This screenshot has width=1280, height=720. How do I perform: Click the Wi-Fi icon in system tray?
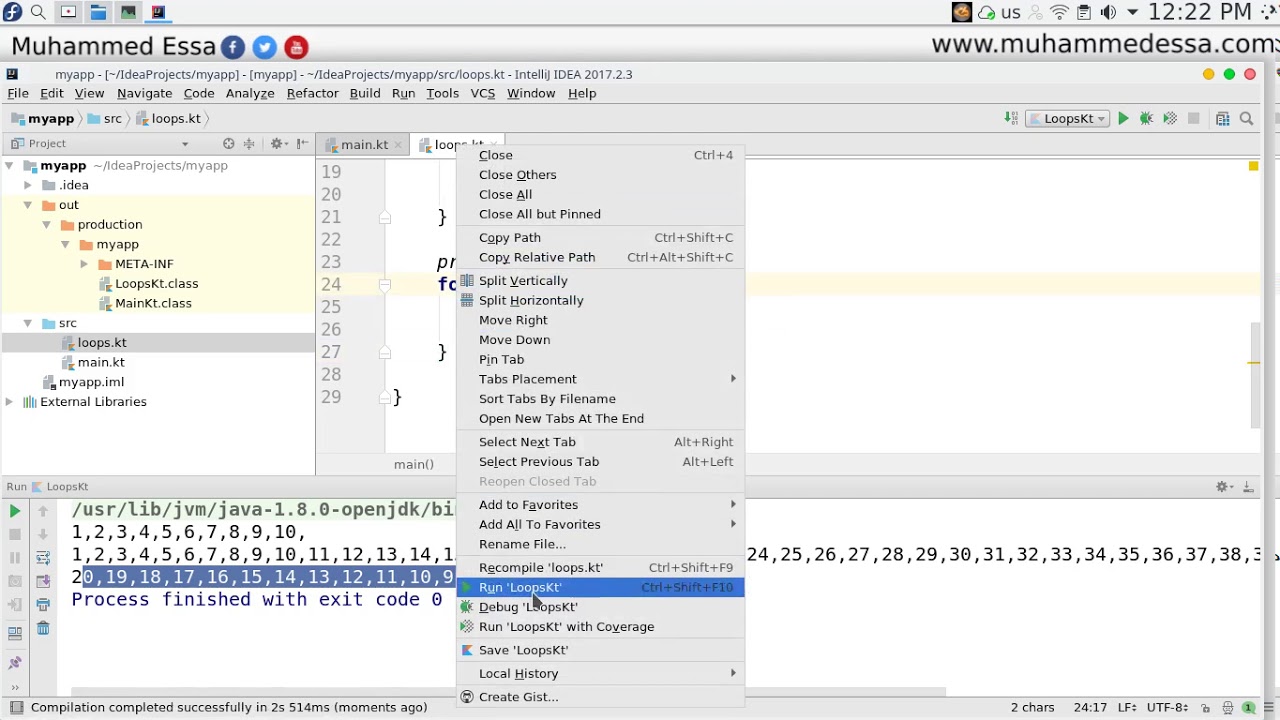[1059, 13]
